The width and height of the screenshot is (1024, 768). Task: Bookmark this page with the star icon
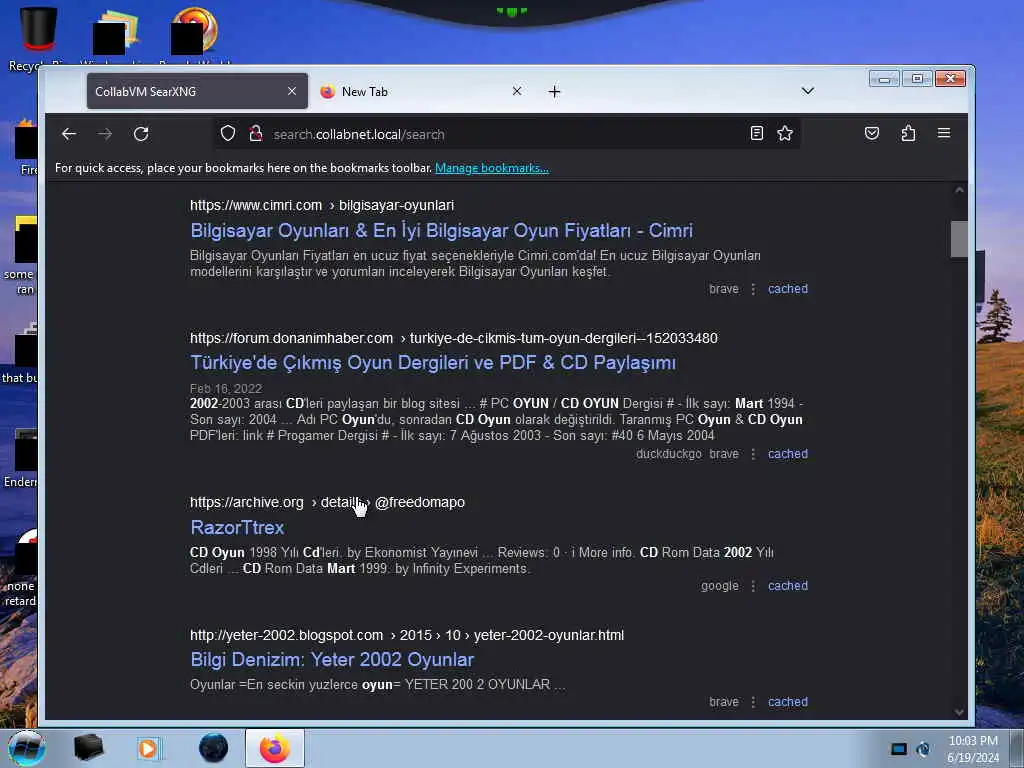pyautogui.click(x=785, y=134)
